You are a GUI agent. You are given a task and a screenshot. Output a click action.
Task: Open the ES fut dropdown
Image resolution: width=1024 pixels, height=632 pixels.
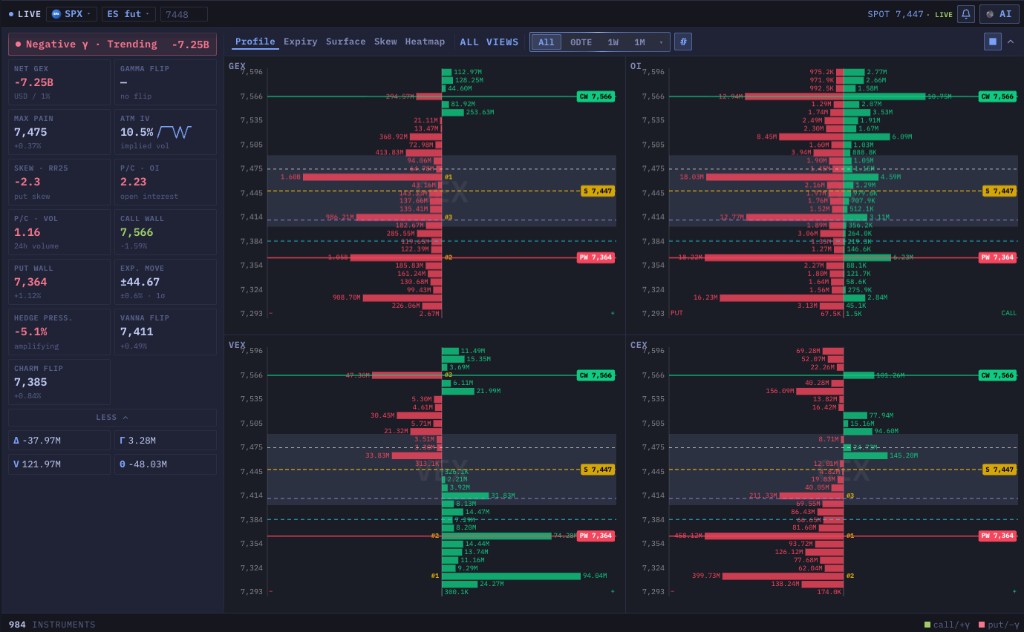[x=129, y=14]
